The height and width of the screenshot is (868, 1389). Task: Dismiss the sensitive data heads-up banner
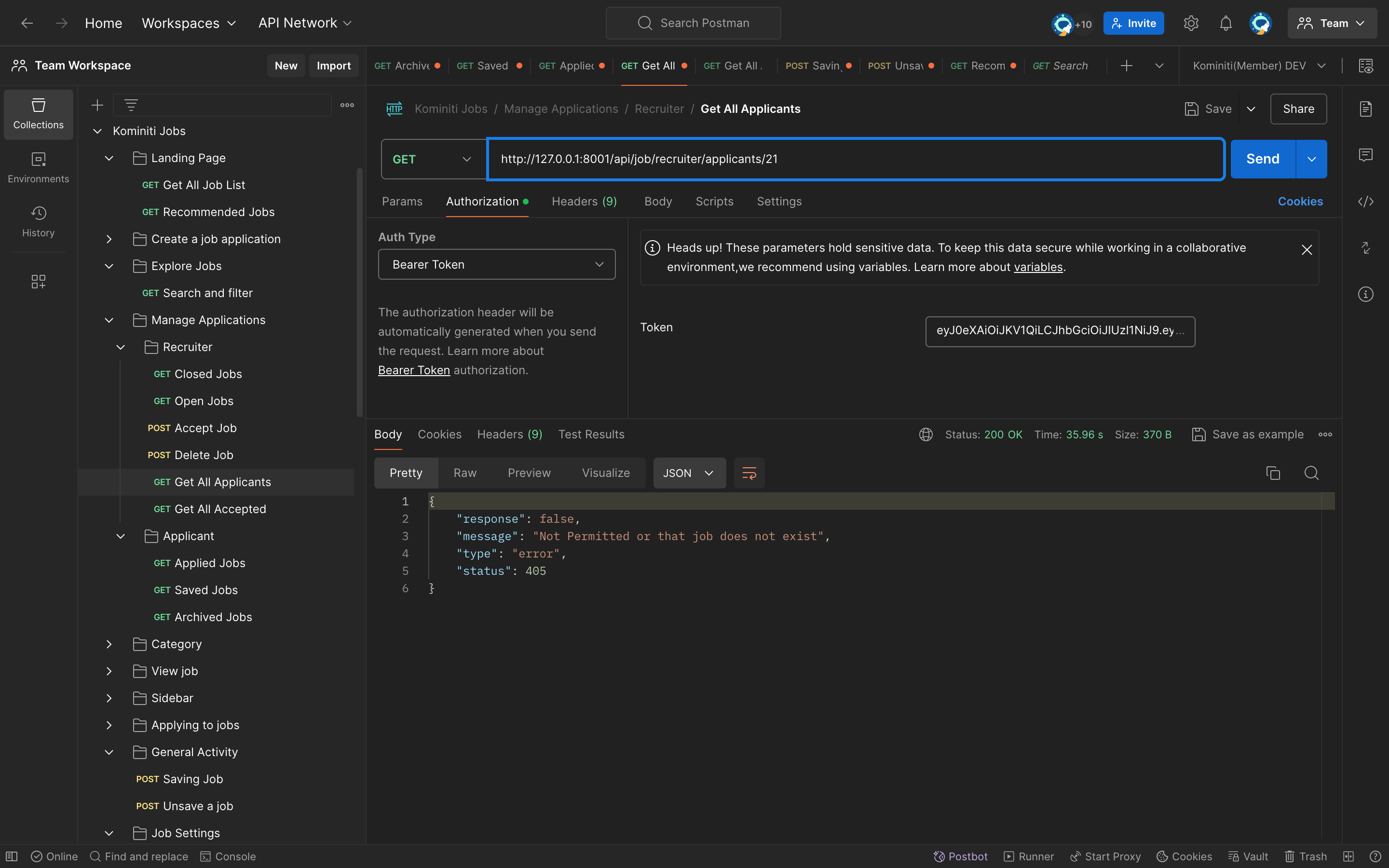pyautogui.click(x=1307, y=250)
